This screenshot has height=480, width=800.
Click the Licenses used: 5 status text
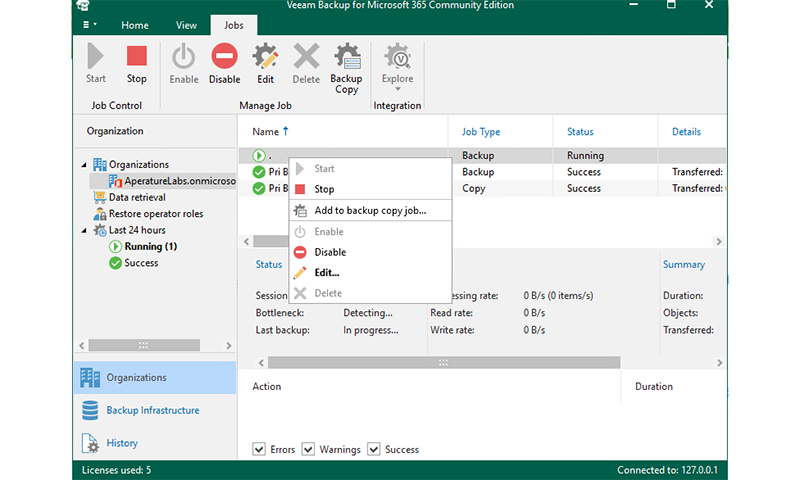(116, 470)
